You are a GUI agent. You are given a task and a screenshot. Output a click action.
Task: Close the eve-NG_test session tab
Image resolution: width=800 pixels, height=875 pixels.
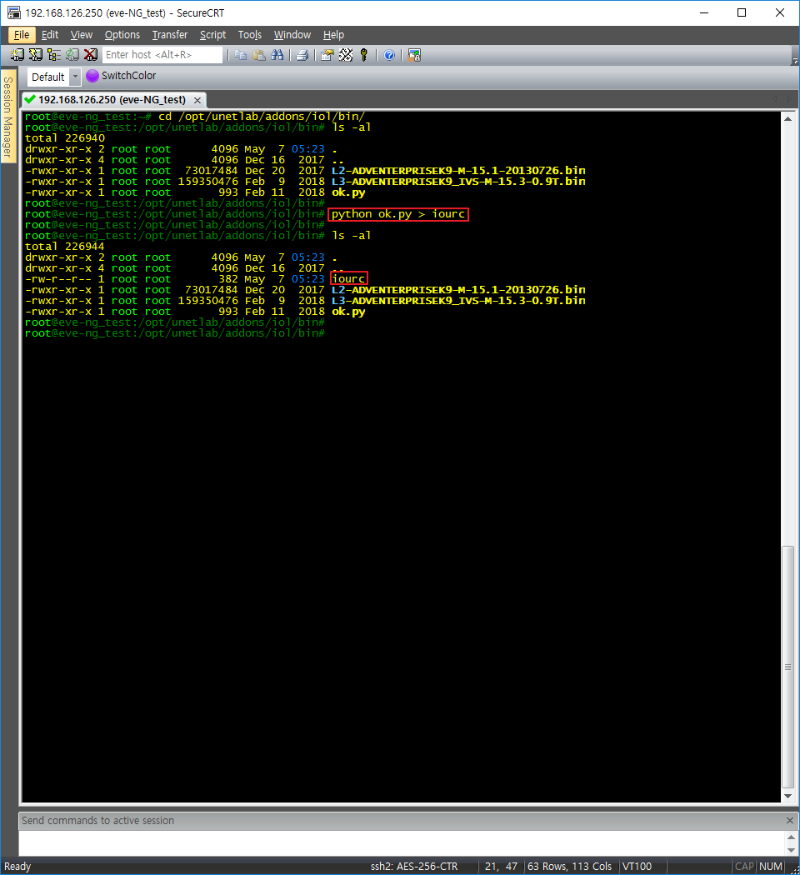198,100
